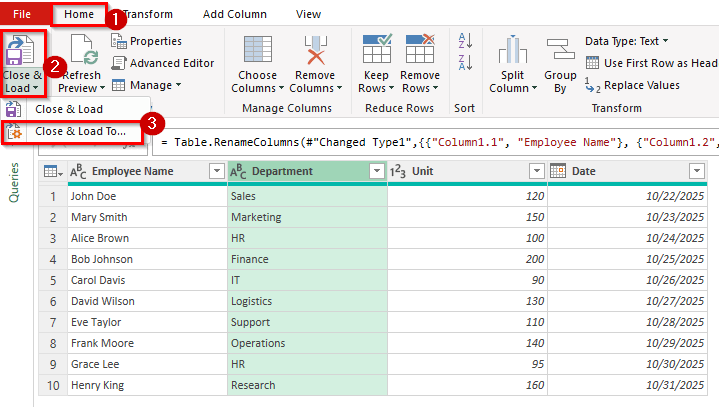Viewport: 719px width, 407px height.
Task: Select the Unit column header
Action: tap(467, 171)
